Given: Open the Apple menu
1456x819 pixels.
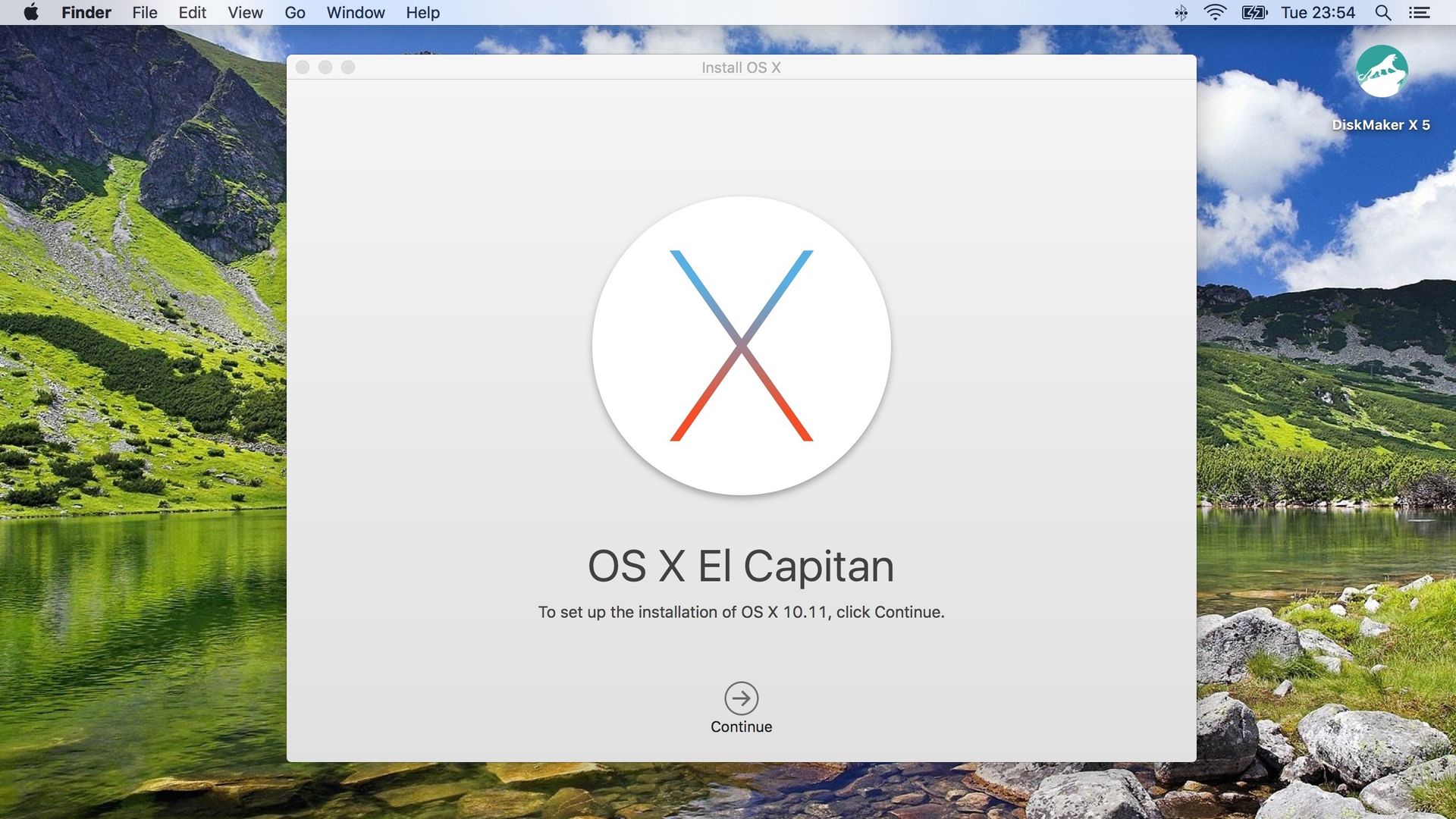Looking at the screenshot, I should 30,12.
